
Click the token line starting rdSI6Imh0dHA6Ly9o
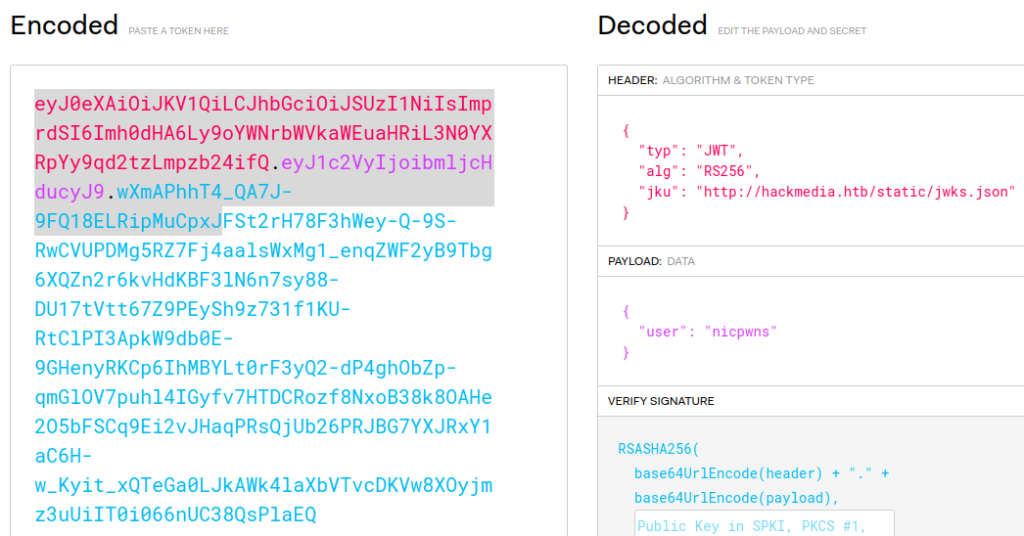point(263,133)
